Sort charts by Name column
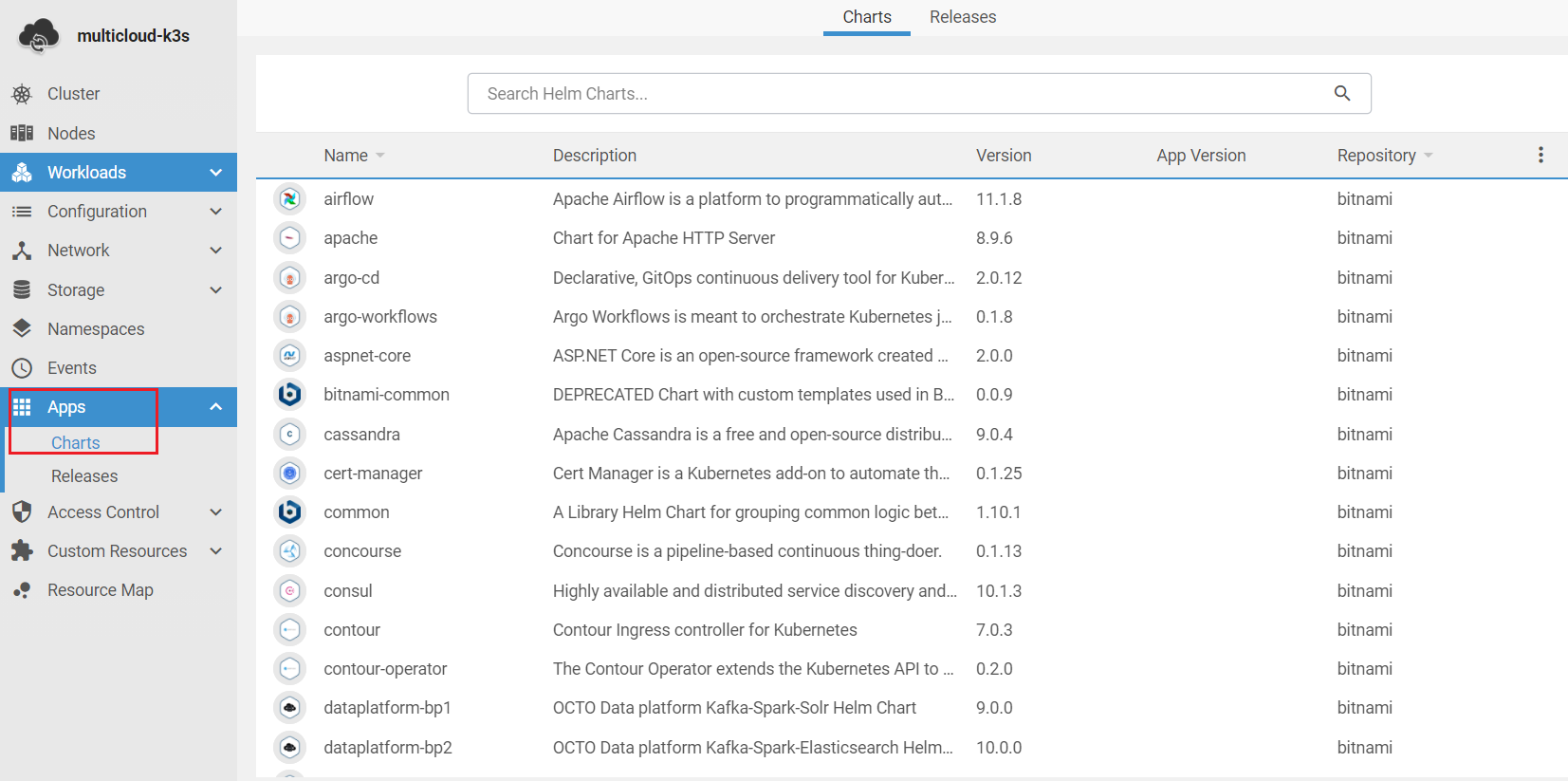 354,155
